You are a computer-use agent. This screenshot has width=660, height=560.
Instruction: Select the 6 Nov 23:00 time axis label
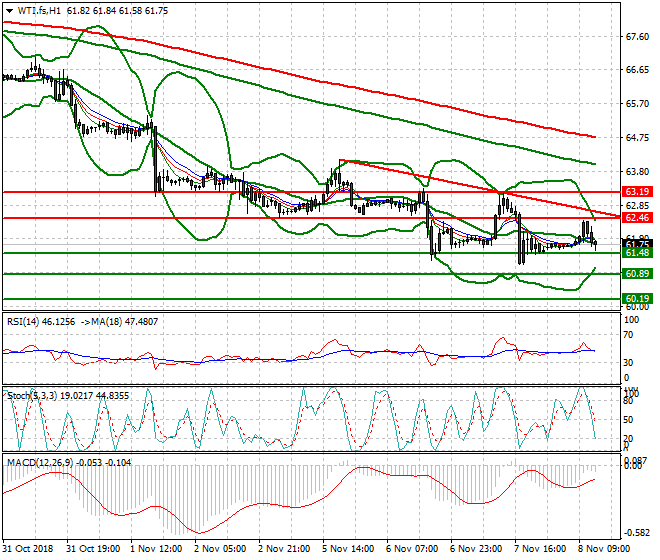(476, 549)
